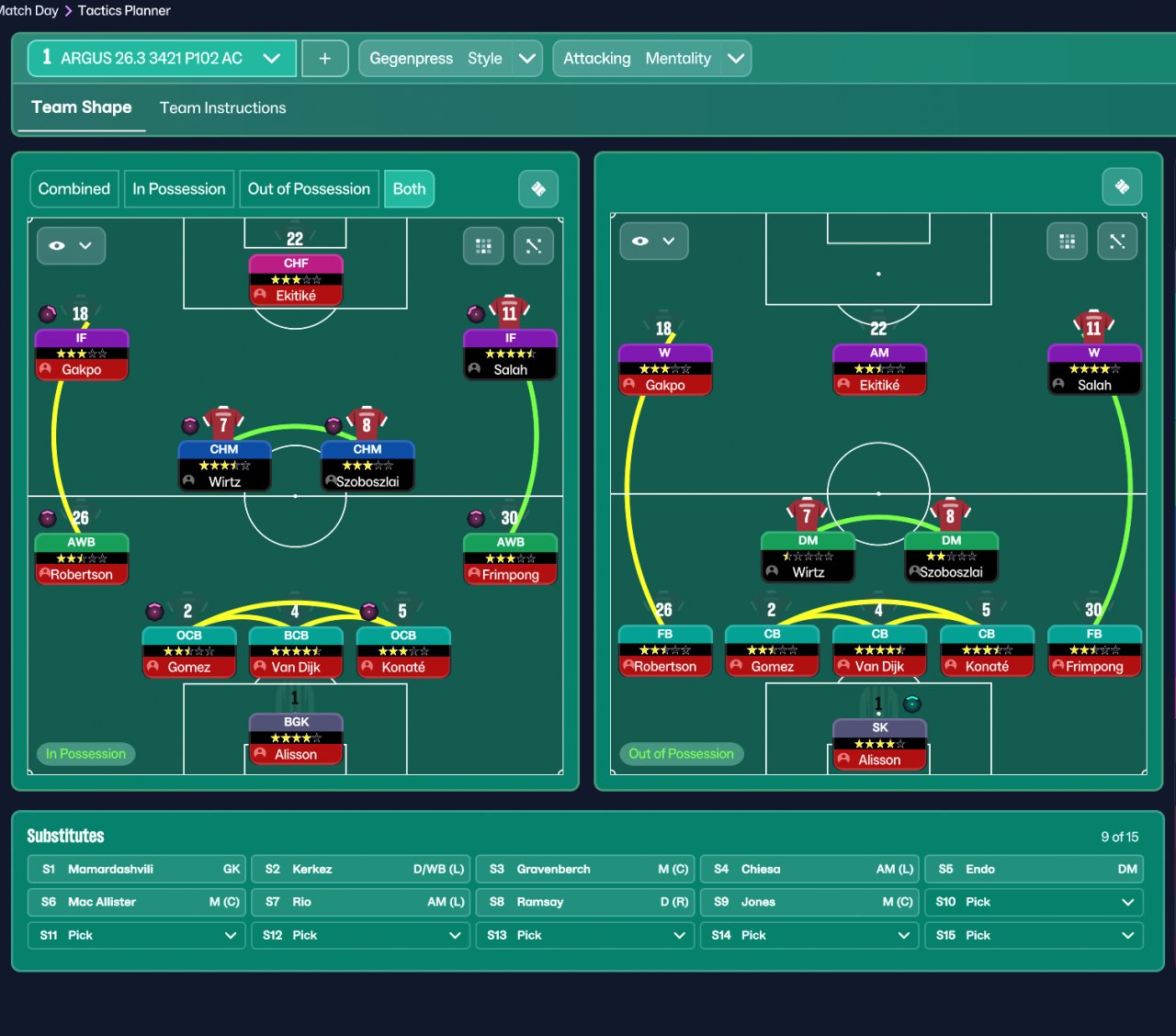Click Wirtz's number 7 shirt above the CHM card

click(223, 423)
